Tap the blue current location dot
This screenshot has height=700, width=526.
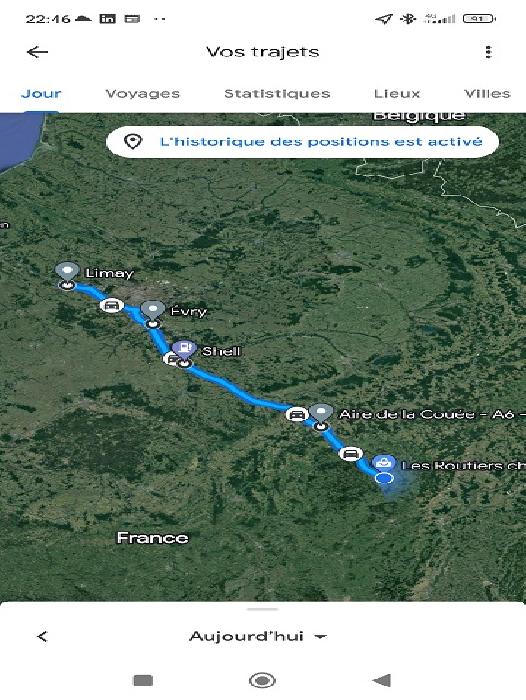pos(384,478)
